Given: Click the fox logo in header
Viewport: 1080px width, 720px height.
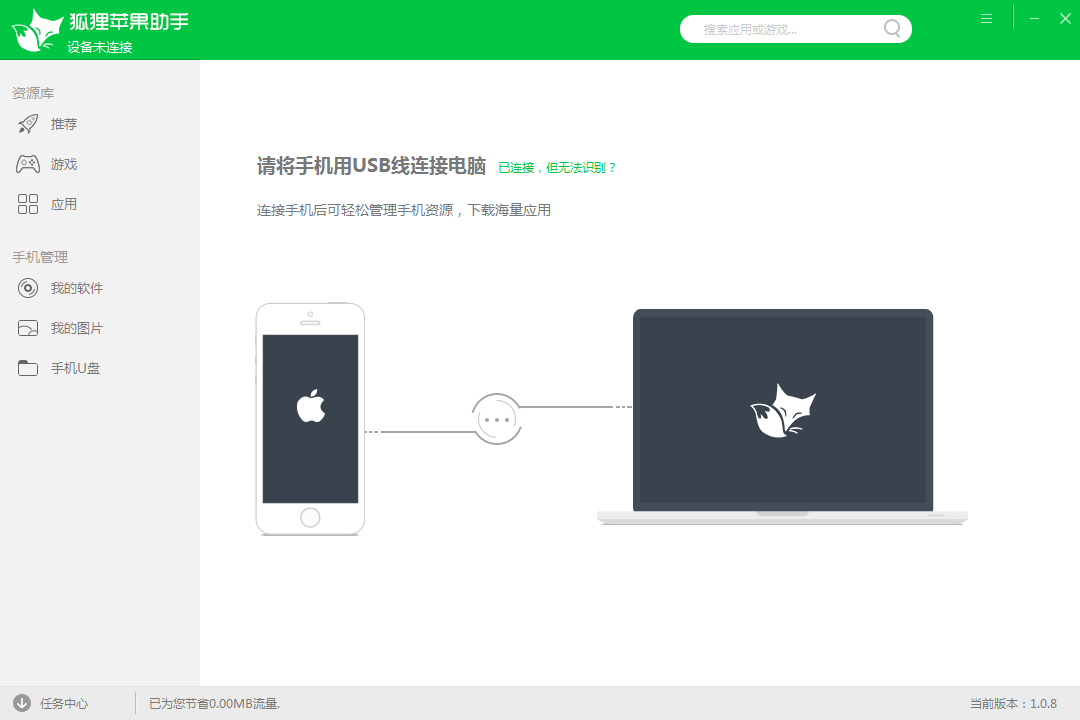Looking at the screenshot, I should tap(37, 31).
